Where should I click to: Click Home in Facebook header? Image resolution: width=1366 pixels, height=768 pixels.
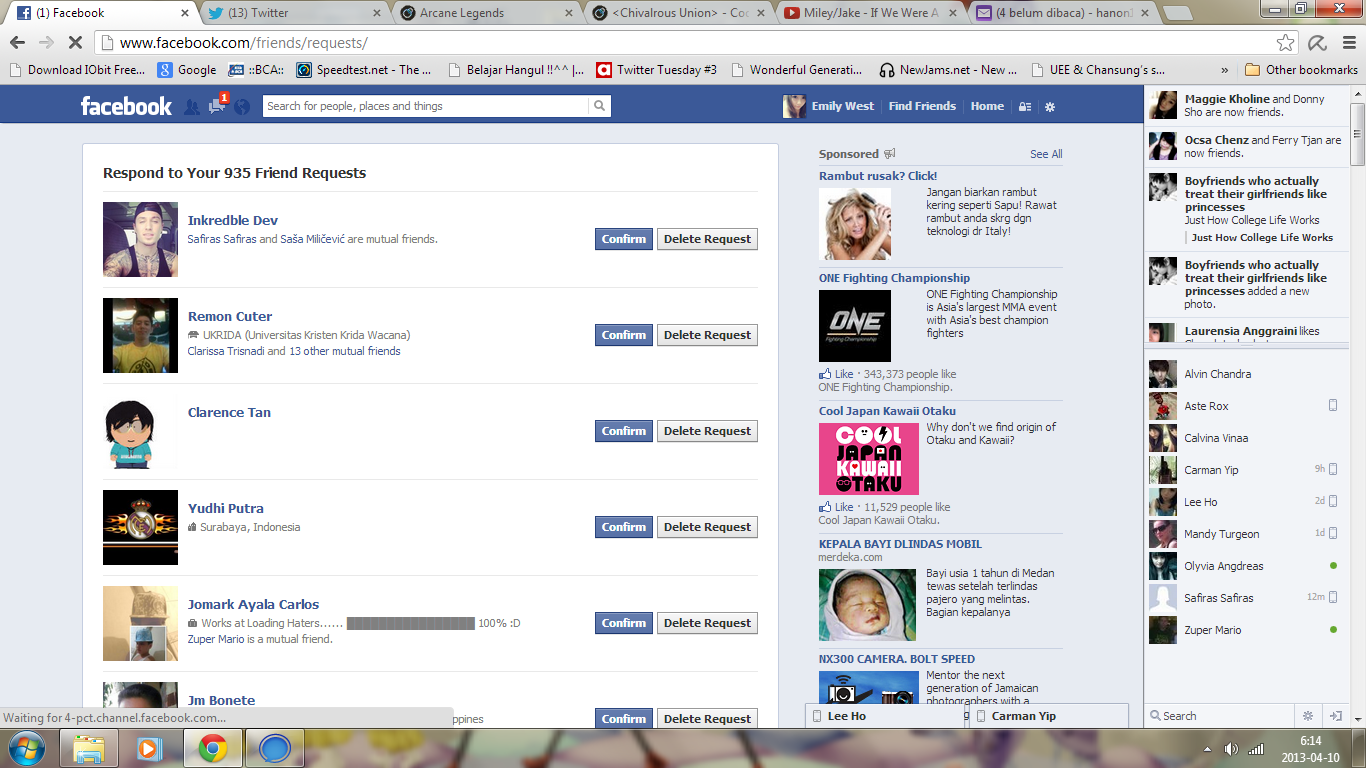[987, 106]
